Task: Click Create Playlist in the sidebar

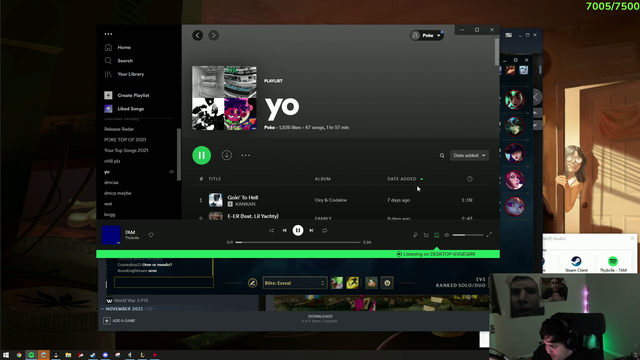Action: pyautogui.click(x=127, y=95)
